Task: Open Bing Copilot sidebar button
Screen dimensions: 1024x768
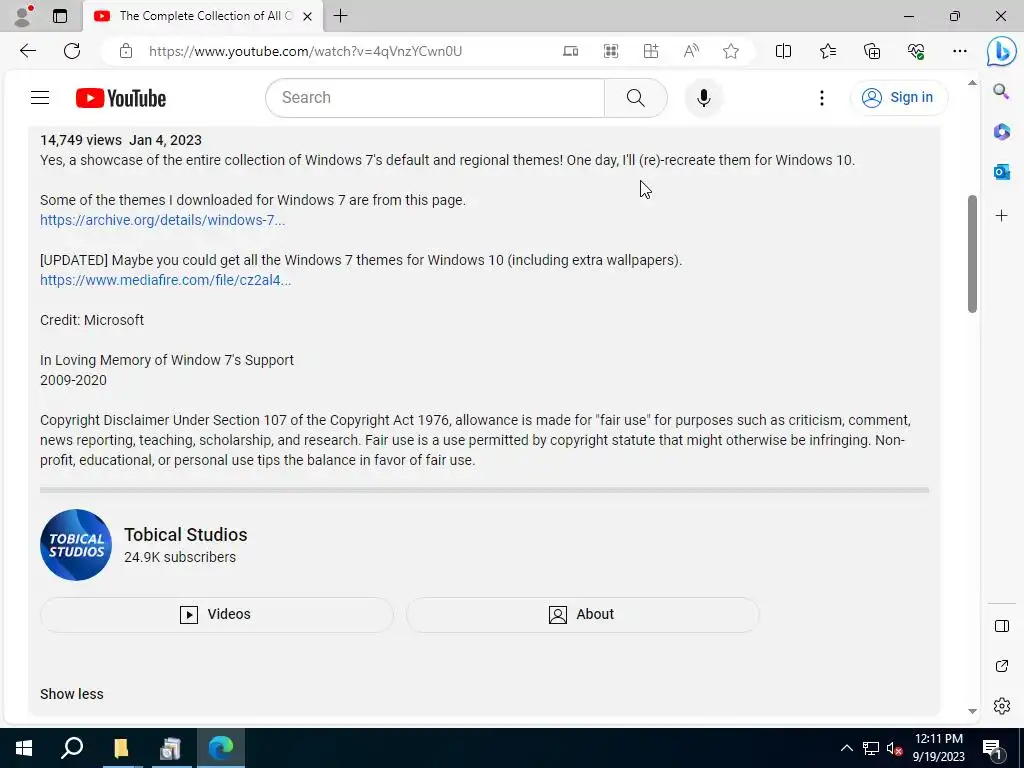Action: (x=1001, y=51)
